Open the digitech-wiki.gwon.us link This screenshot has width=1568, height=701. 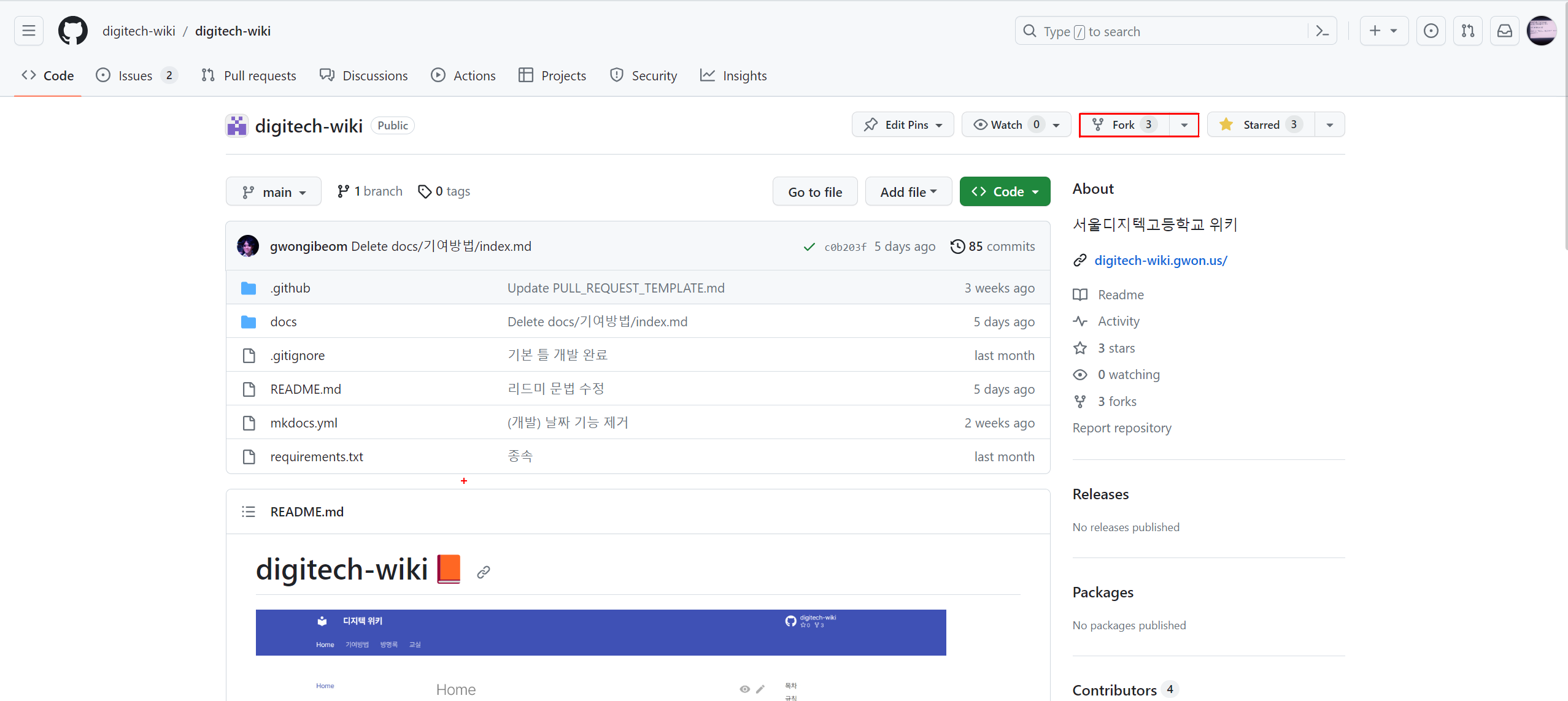pos(1161,260)
